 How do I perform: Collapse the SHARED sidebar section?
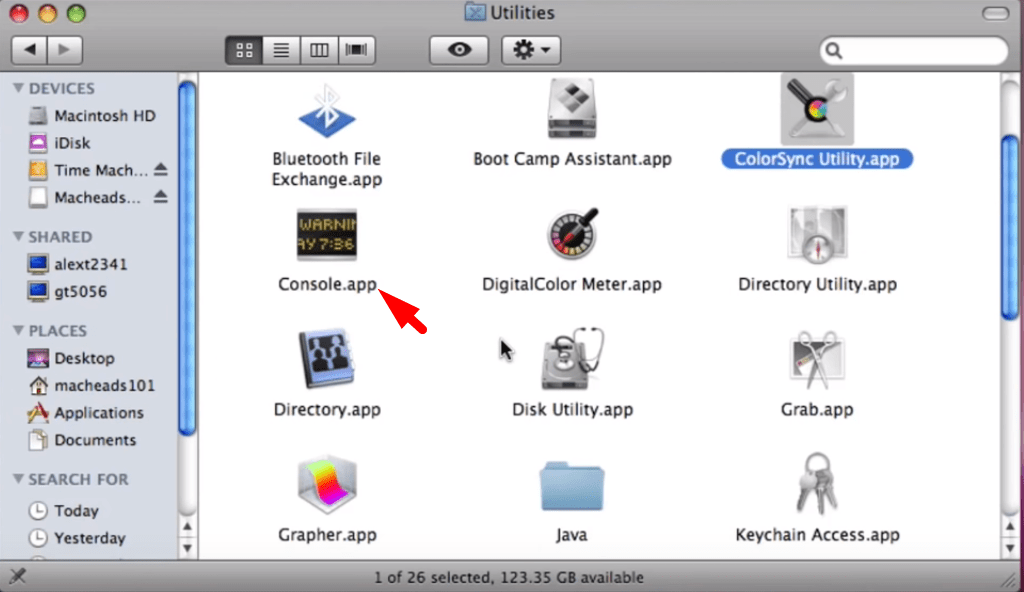point(18,236)
